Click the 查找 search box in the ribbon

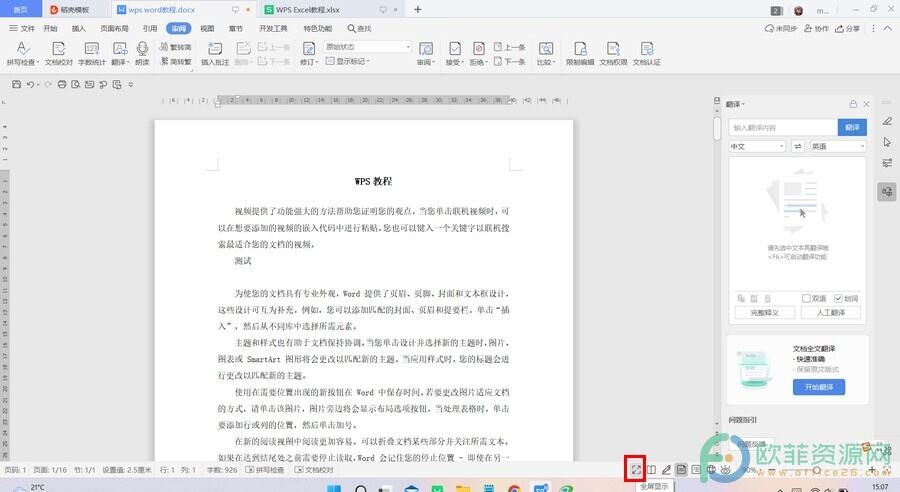[x=359, y=28]
